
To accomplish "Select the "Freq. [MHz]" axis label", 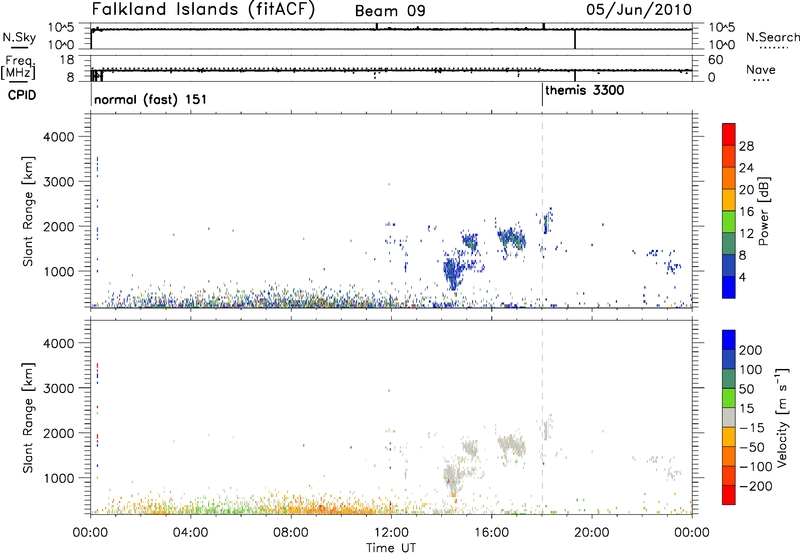I will pyautogui.click(x=20, y=67).
